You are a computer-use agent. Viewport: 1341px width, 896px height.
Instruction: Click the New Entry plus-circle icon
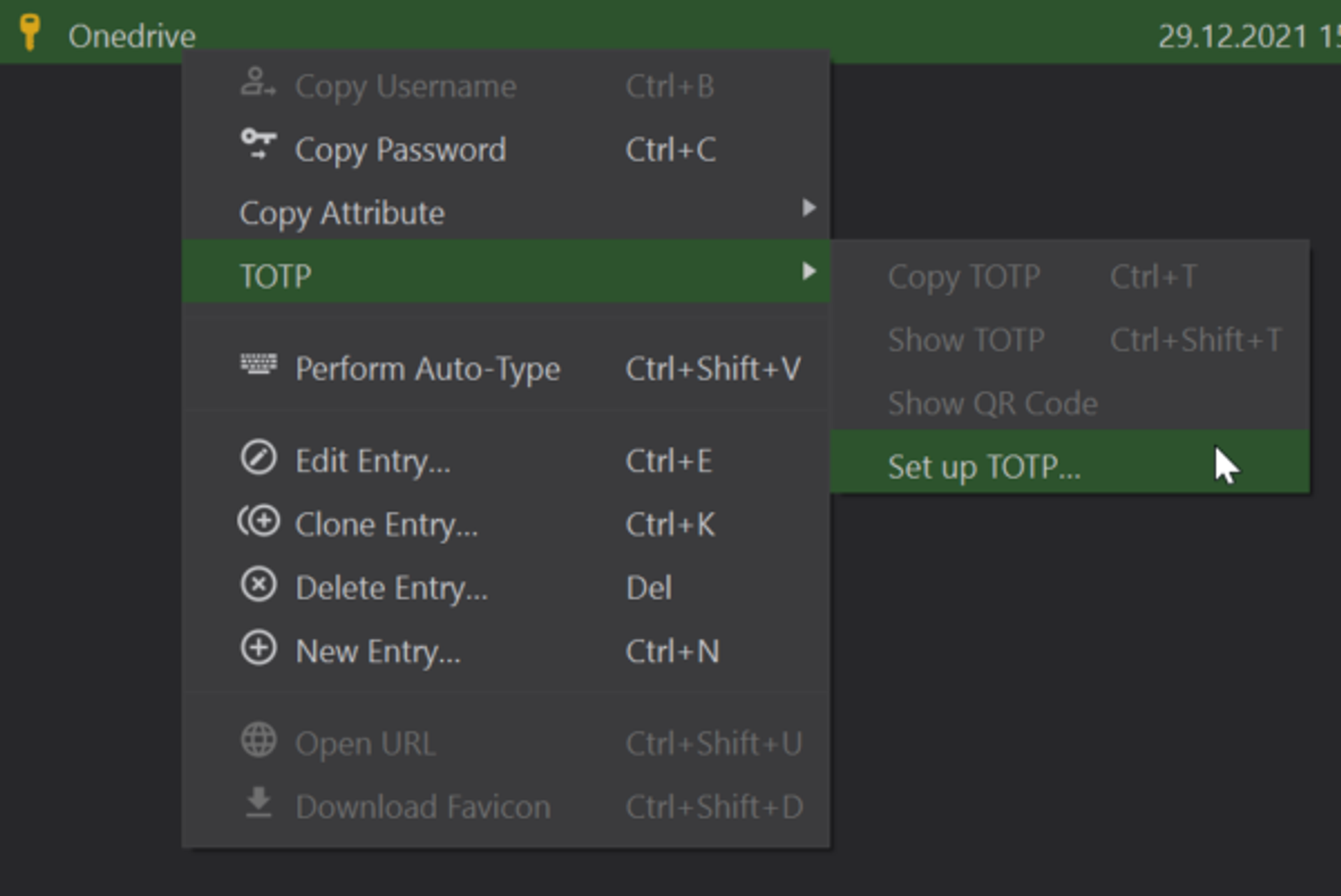258,648
